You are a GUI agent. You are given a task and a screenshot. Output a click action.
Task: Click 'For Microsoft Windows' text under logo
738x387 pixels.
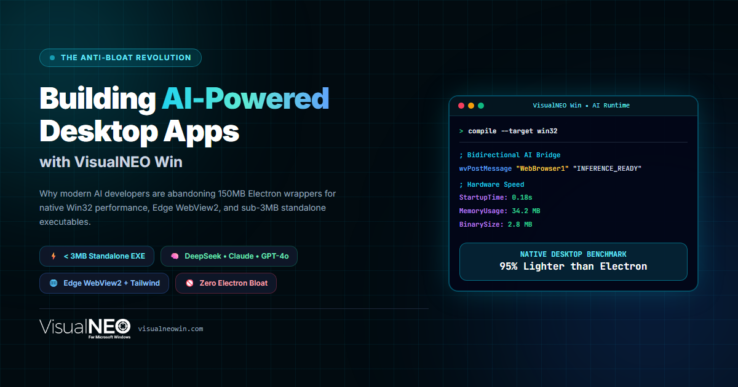click(x=109, y=337)
